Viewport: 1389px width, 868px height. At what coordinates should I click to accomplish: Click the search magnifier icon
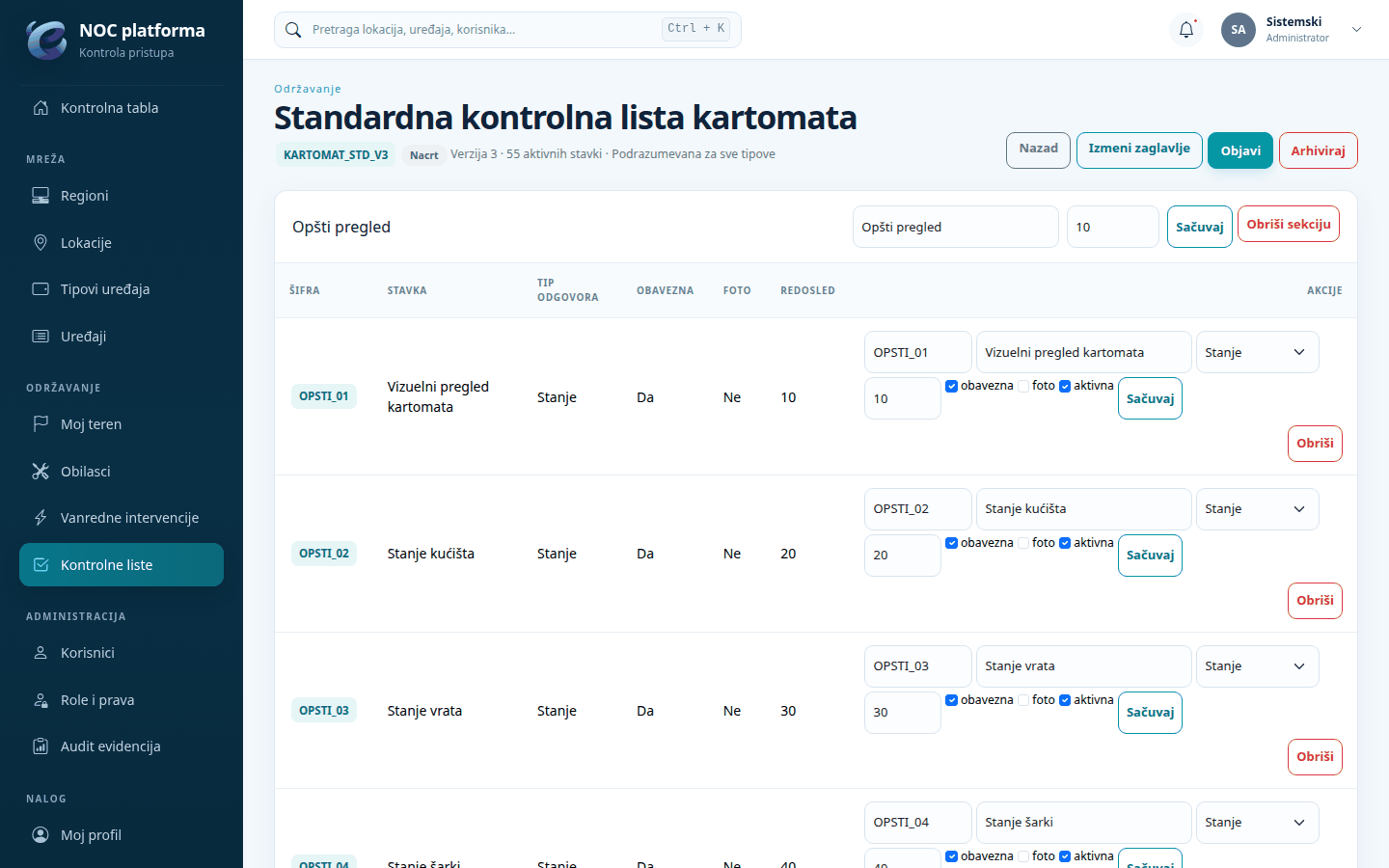[x=293, y=30]
